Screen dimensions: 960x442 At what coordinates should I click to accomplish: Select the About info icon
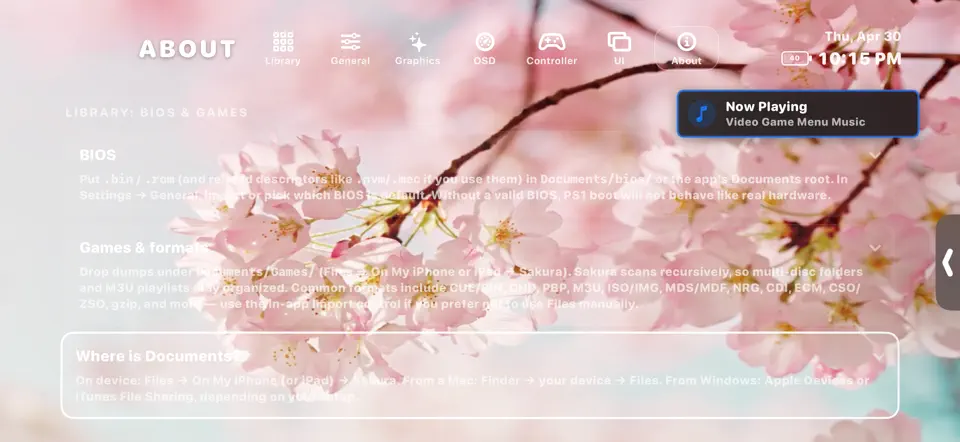click(x=686, y=42)
